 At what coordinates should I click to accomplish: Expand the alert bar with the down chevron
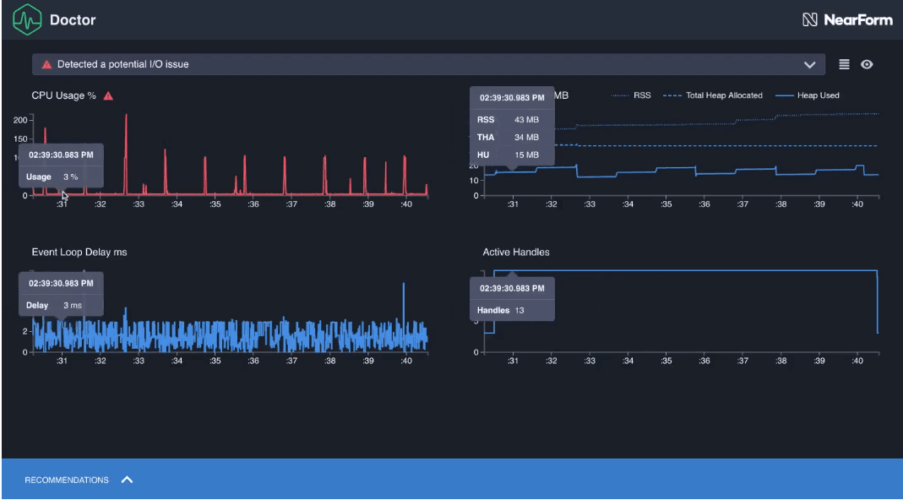810,64
